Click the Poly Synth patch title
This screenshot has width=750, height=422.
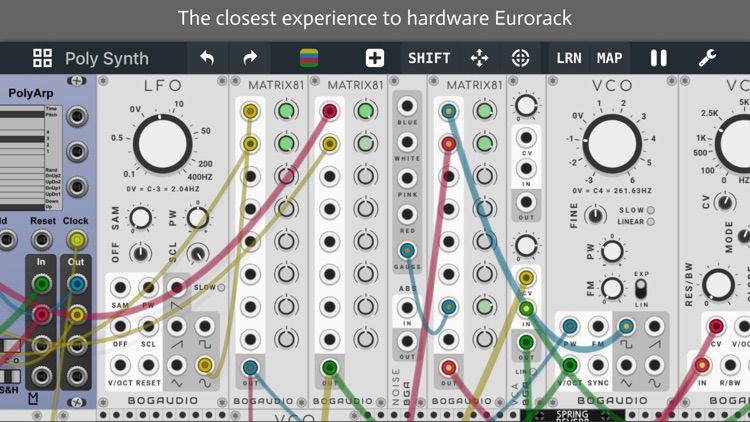(x=107, y=58)
